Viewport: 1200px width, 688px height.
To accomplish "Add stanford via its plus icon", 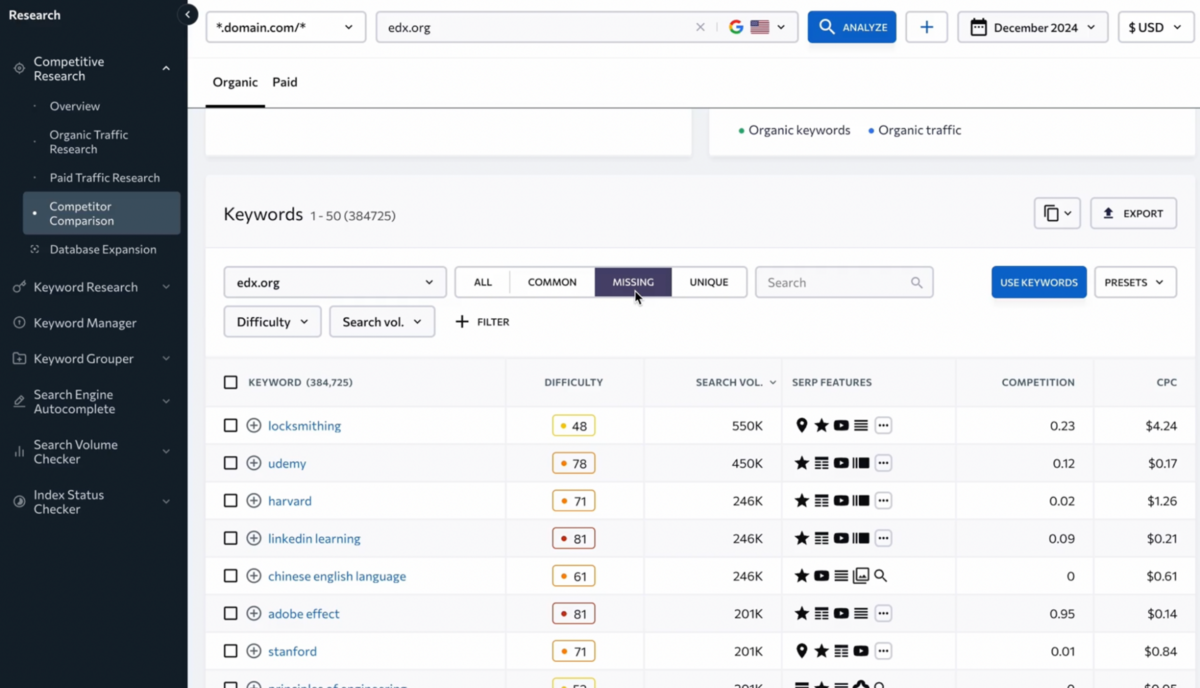I will coord(254,651).
